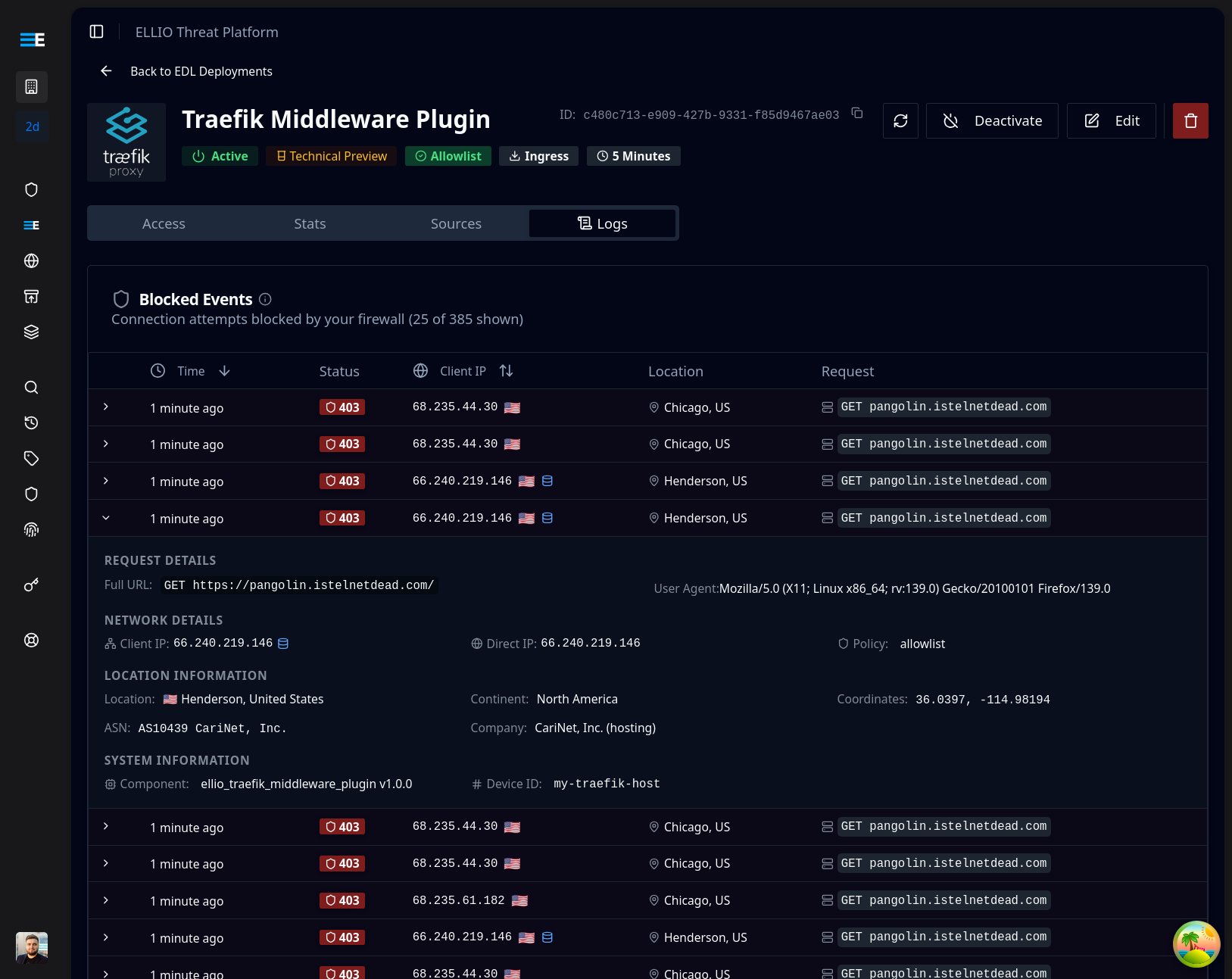Collapse the expanded Henderson event row
The image size is (1232, 979).
pos(106,518)
